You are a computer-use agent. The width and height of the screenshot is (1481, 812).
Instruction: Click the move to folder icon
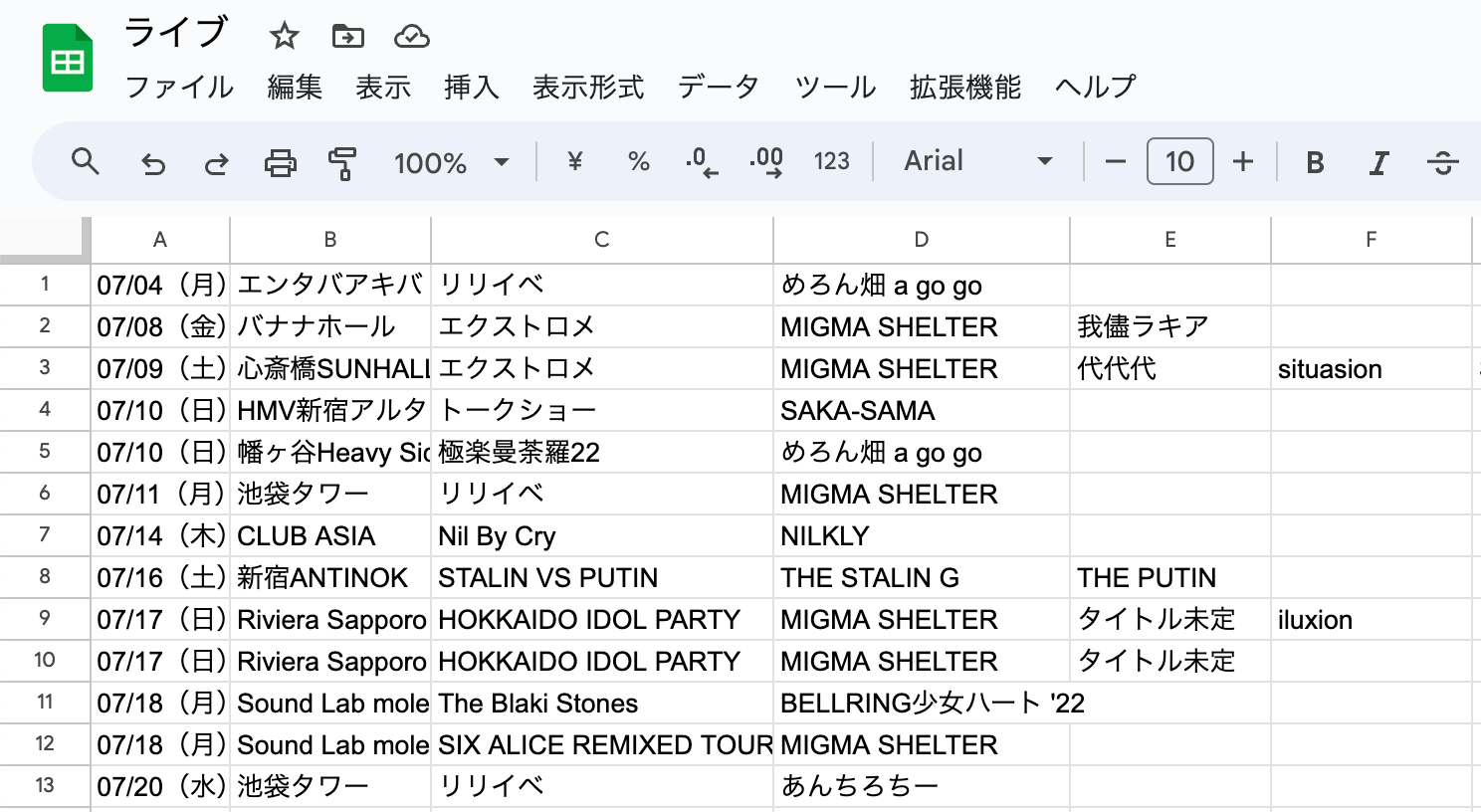[x=347, y=37]
